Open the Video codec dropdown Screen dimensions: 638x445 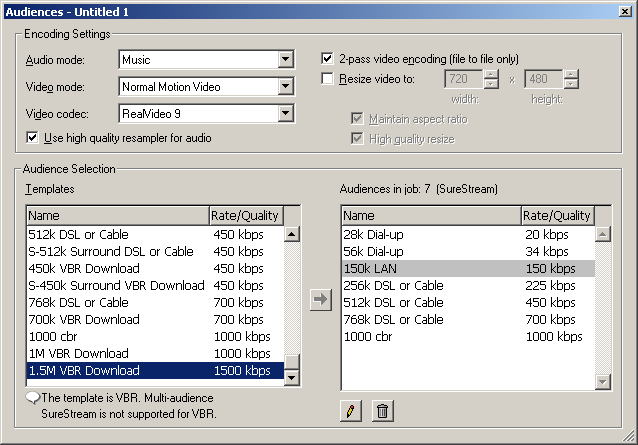point(286,113)
